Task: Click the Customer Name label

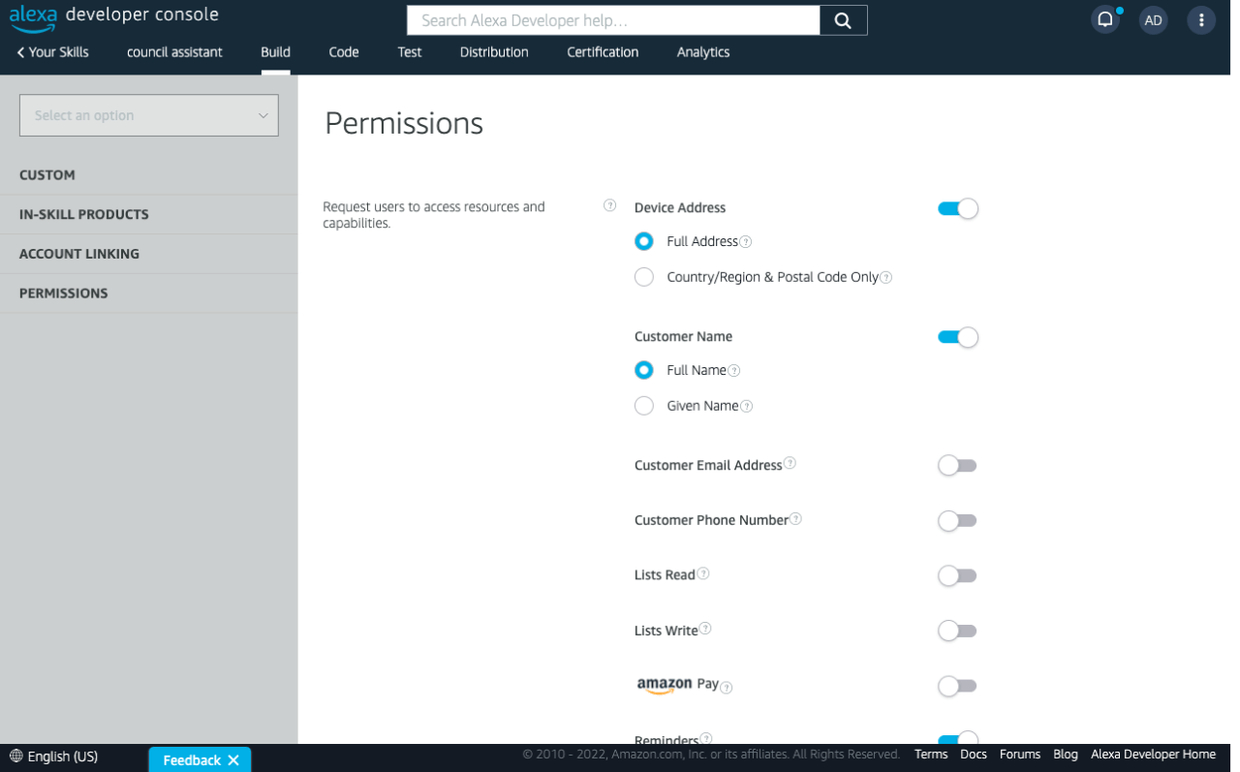Action: point(683,337)
